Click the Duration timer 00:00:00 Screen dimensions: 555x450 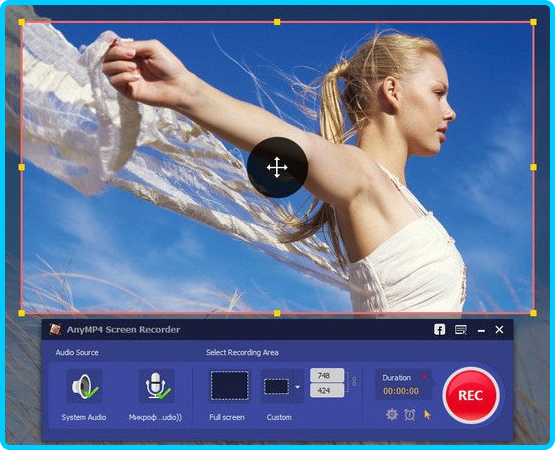tap(401, 391)
